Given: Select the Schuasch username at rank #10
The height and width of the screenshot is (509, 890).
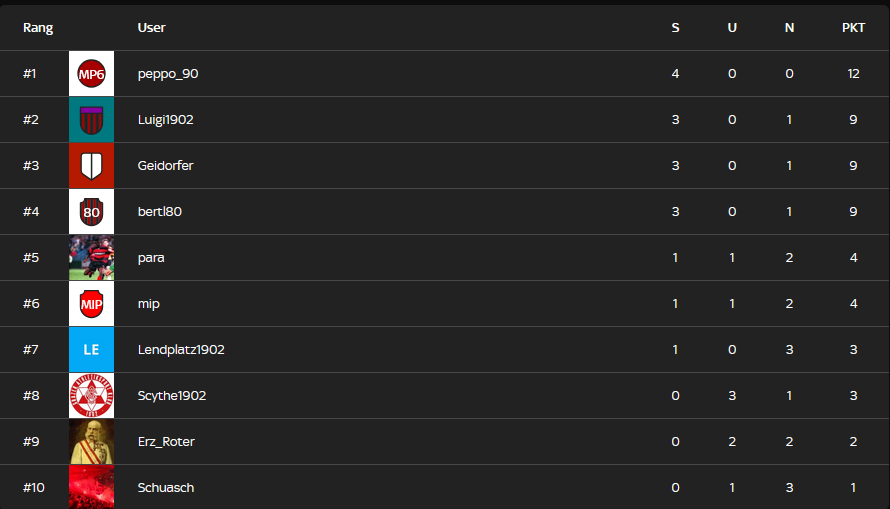Looking at the screenshot, I should click(x=166, y=487).
